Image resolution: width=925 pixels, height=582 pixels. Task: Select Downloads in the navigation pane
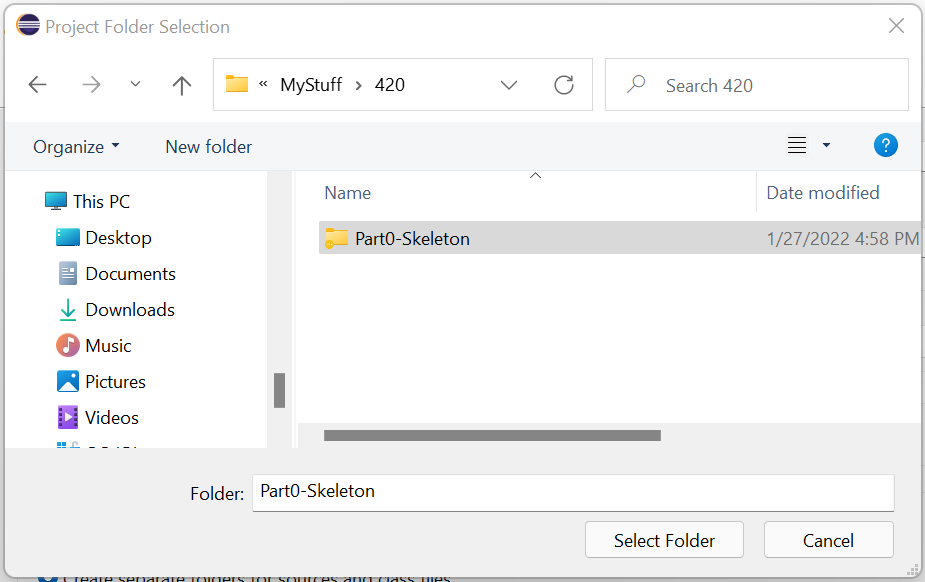[129, 310]
